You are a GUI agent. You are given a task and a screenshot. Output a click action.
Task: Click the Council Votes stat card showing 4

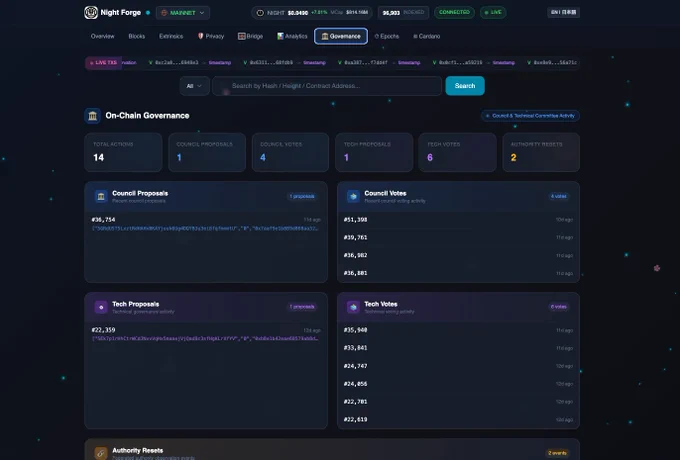click(x=290, y=152)
